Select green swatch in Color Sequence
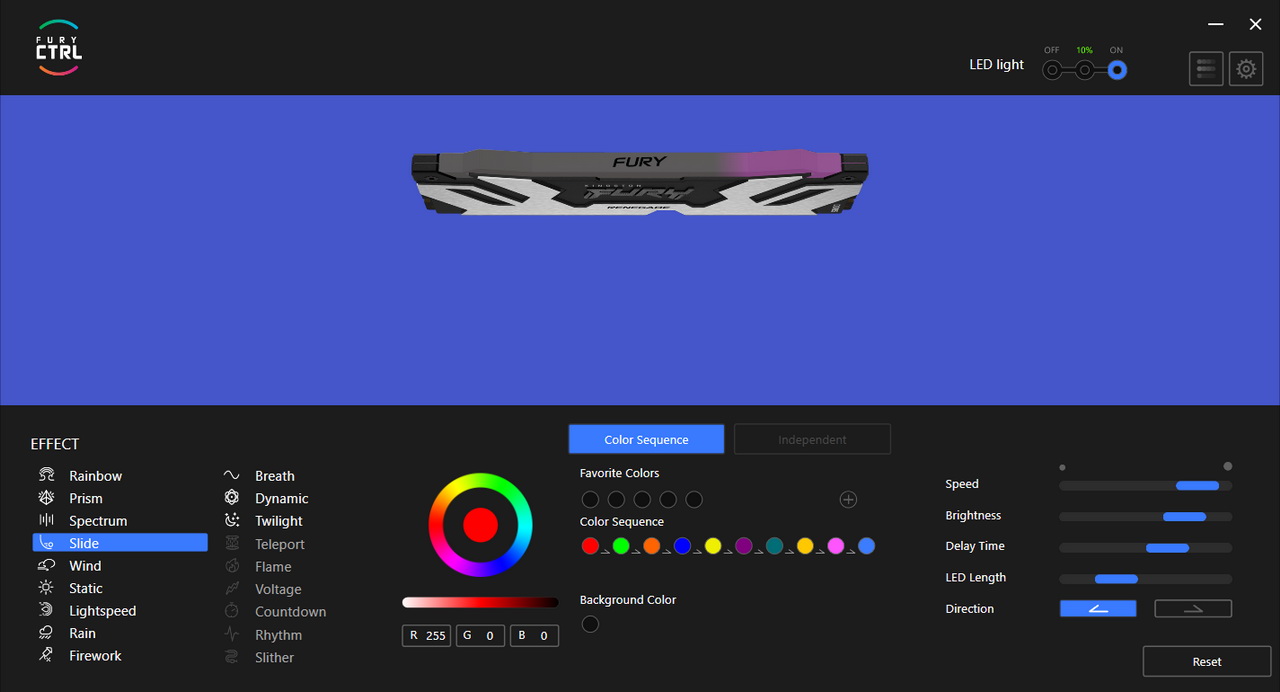Image resolution: width=1280 pixels, height=692 pixels. tap(621, 545)
